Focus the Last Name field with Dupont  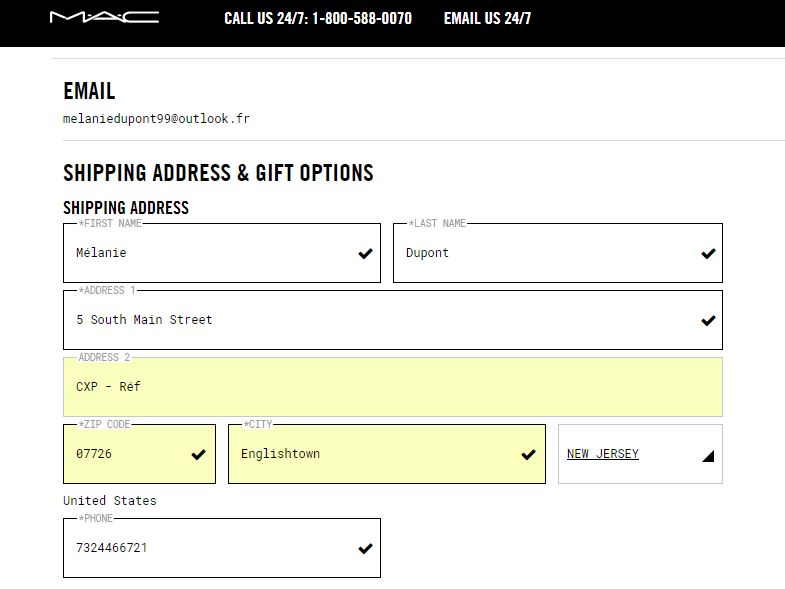[558, 253]
